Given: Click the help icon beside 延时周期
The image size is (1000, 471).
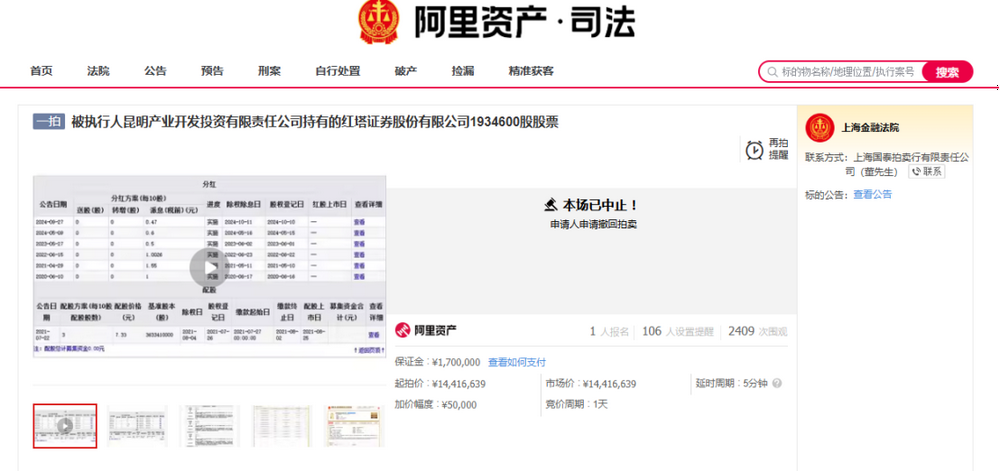Looking at the screenshot, I should point(777,383).
